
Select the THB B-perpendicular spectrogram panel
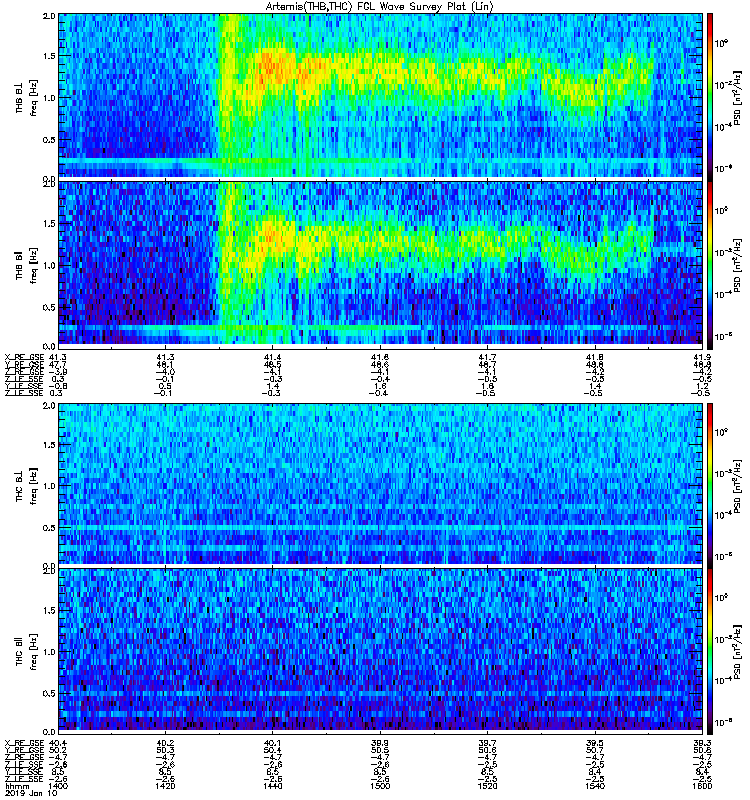[381, 96]
